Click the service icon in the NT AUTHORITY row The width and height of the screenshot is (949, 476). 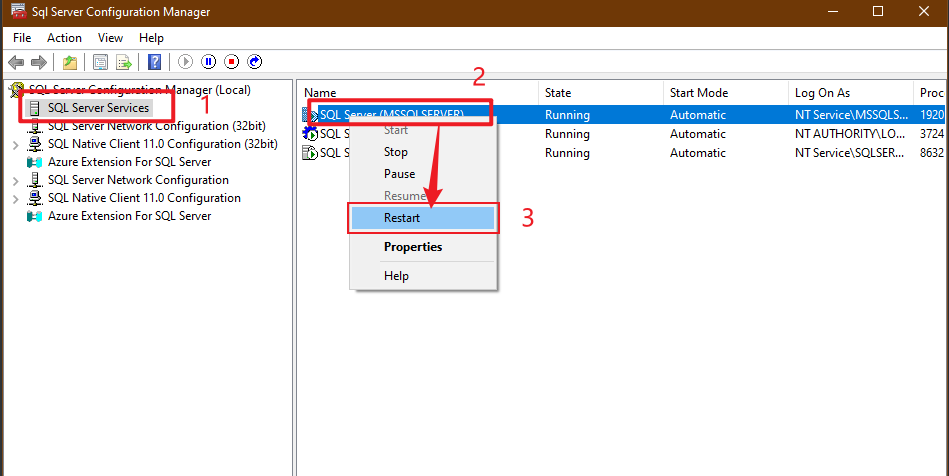pyautogui.click(x=310, y=134)
